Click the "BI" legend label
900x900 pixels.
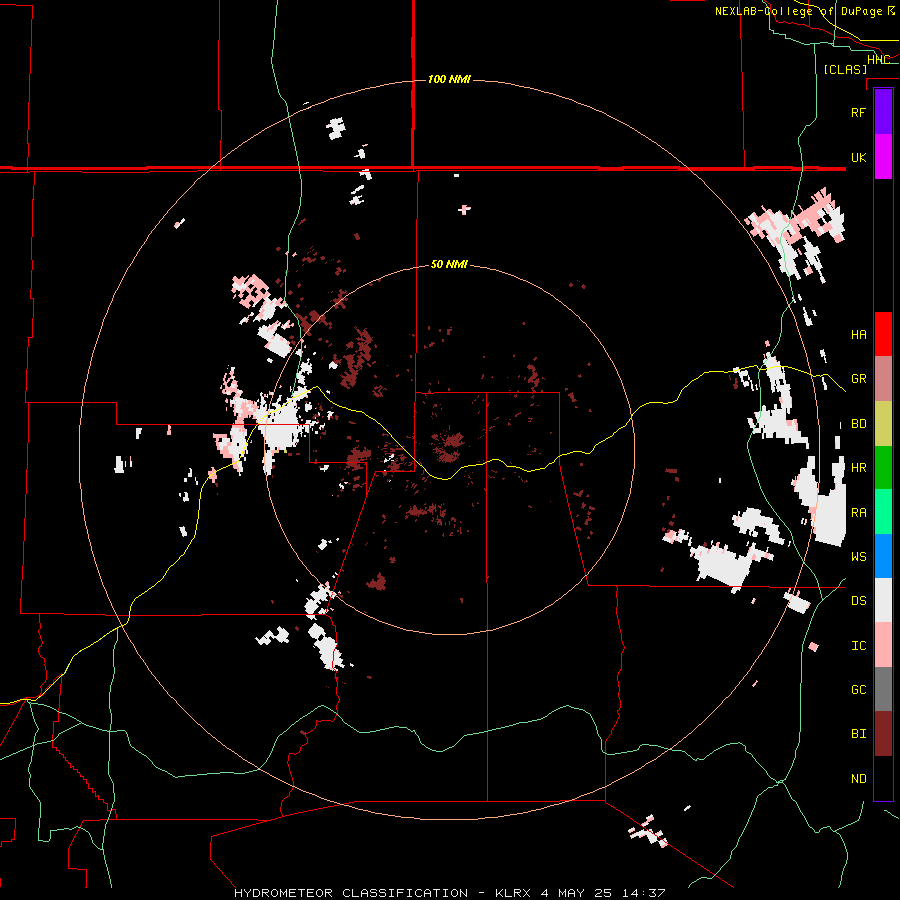[x=858, y=734]
